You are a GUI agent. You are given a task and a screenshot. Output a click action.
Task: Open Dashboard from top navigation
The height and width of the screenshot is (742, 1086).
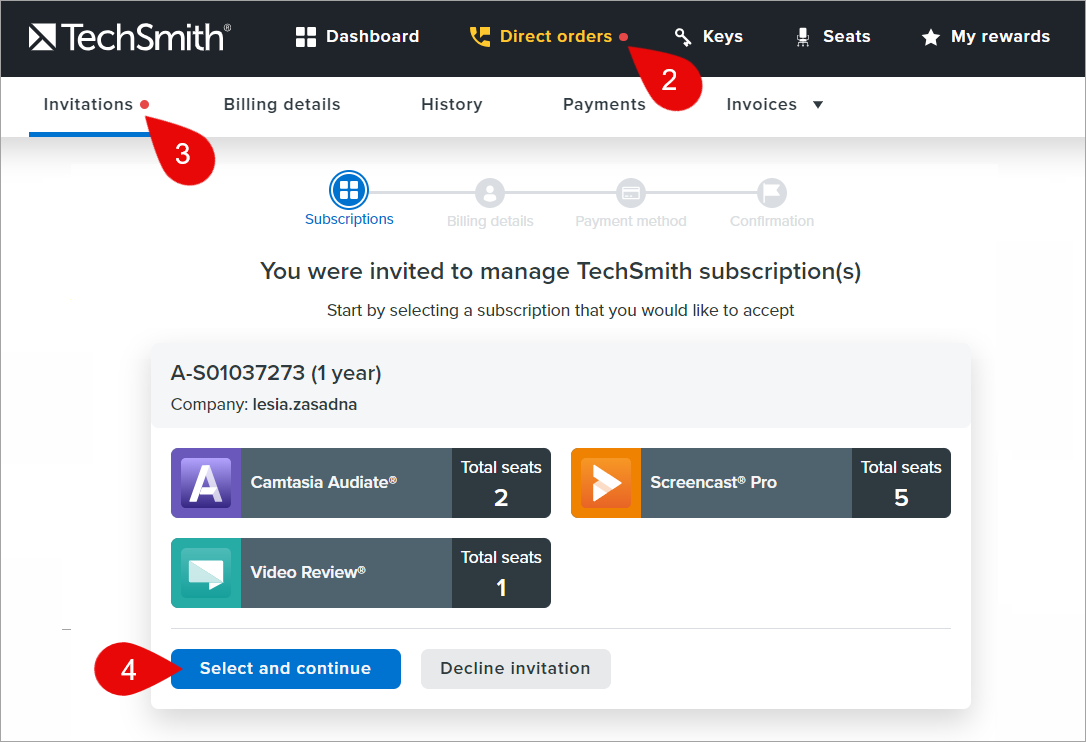click(x=358, y=37)
